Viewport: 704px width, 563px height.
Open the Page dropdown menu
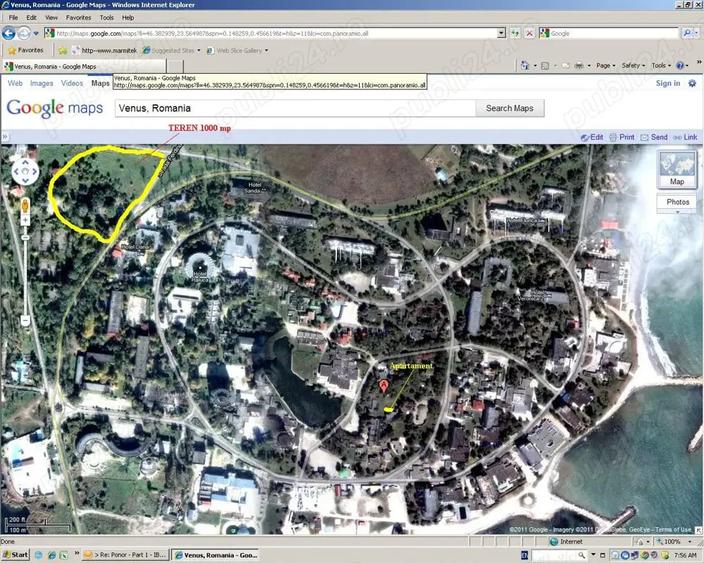click(x=605, y=66)
